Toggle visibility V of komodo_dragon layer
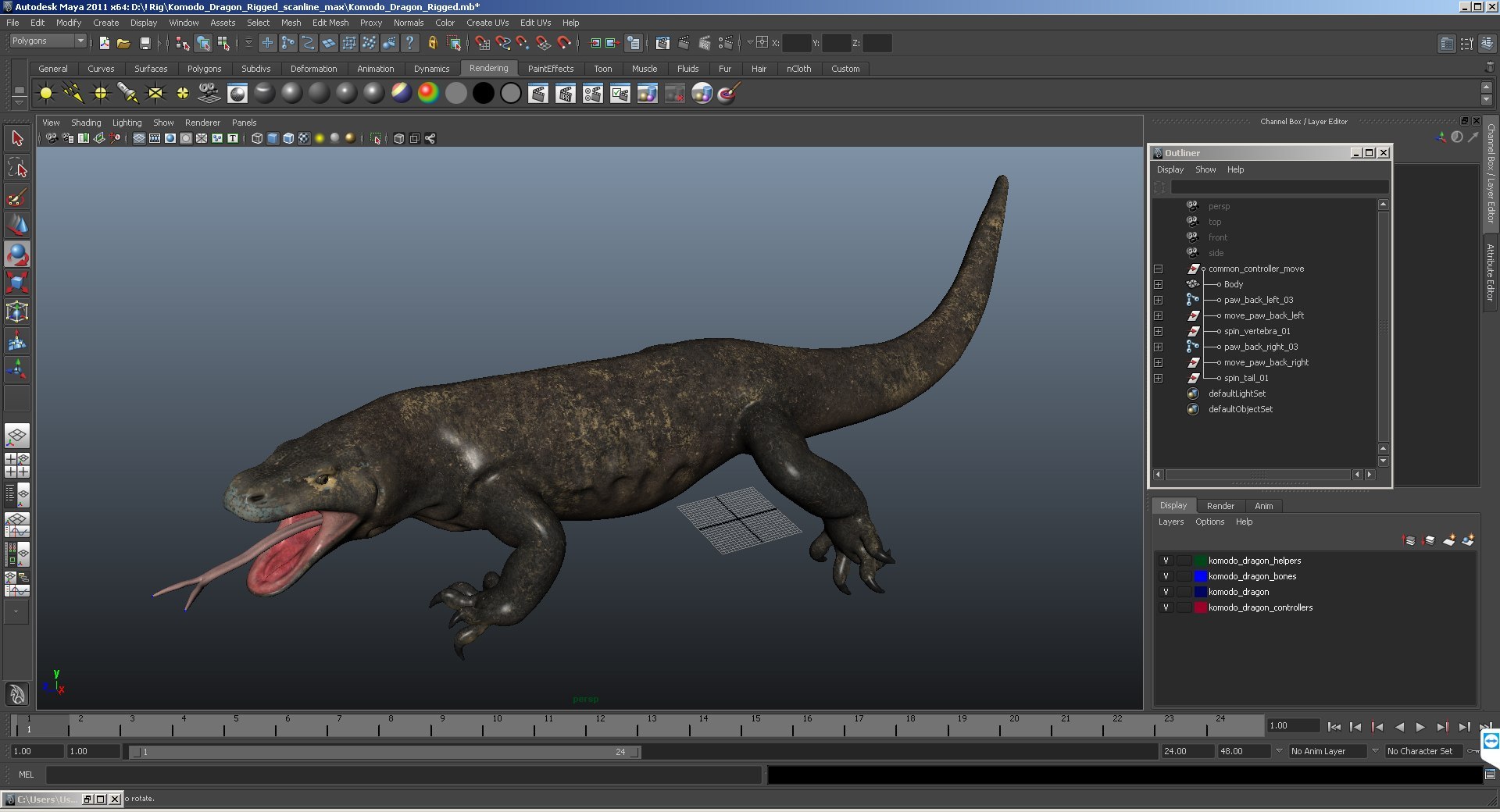Image resolution: width=1500 pixels, height=812 pixels. [1166, 592]
